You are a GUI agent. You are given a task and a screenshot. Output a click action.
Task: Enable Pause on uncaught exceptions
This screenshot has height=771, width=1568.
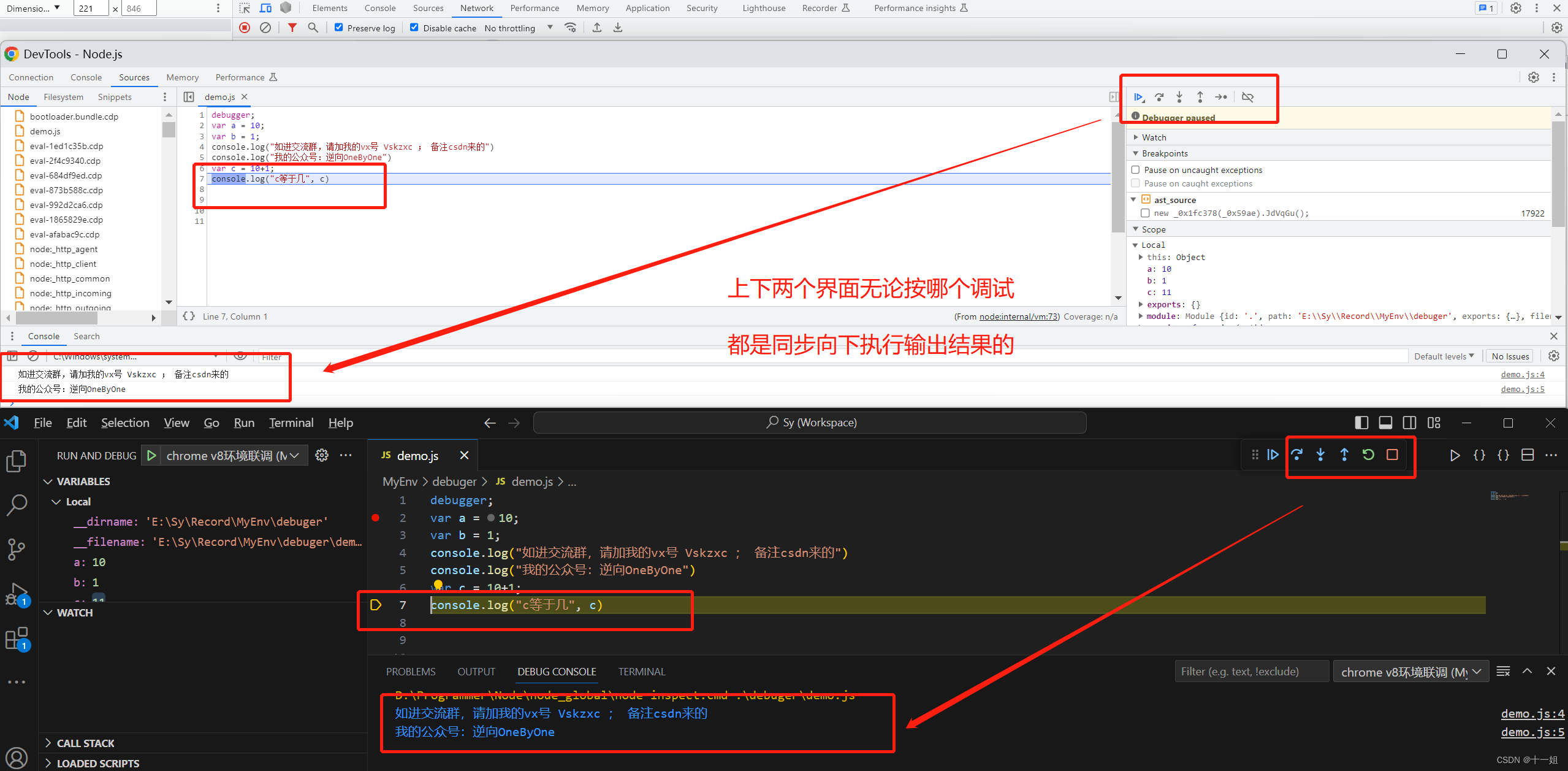click(x=1136, y=169)
